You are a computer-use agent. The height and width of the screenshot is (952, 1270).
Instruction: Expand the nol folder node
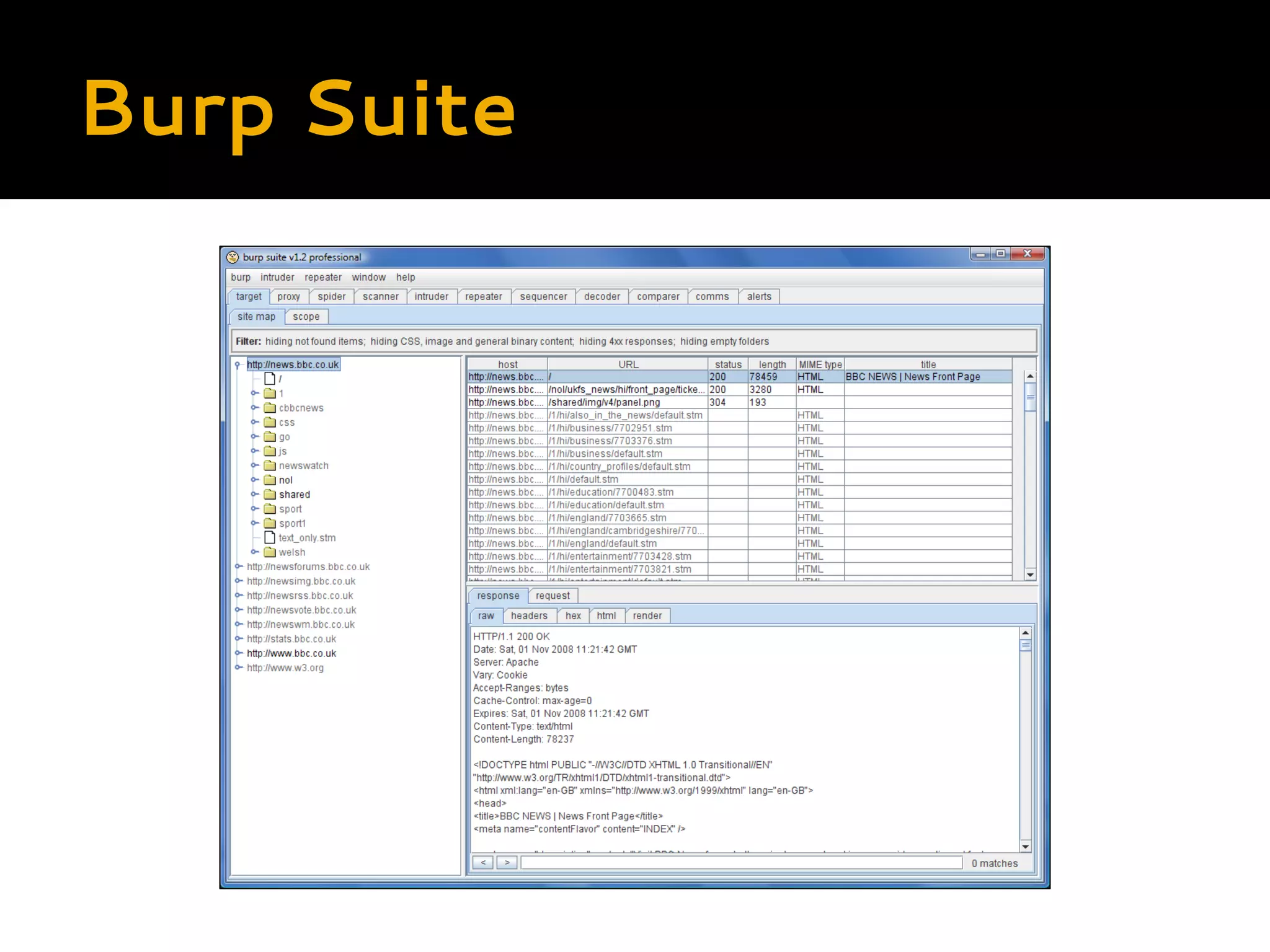pos(254,480)
